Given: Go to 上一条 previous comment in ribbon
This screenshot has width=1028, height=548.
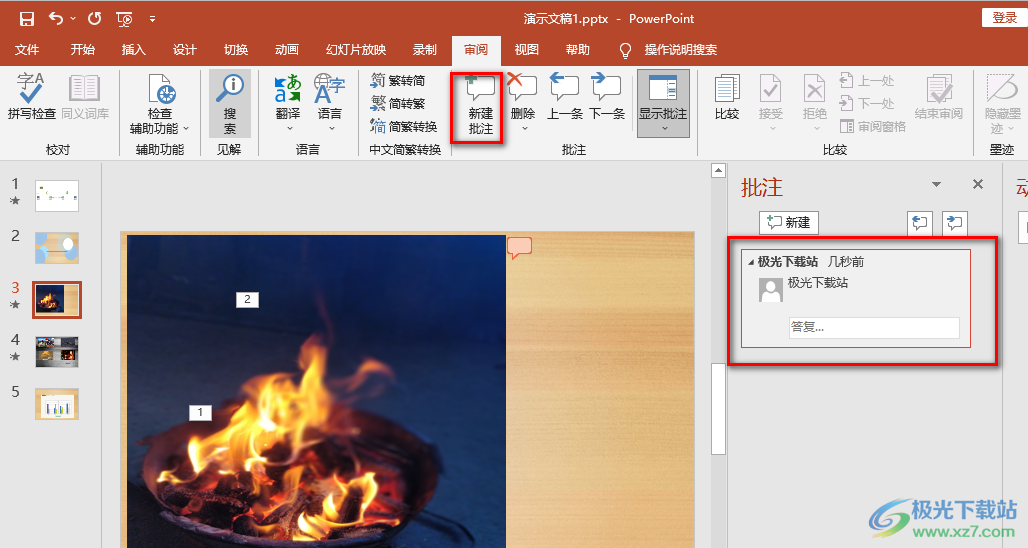Looking at the screenshot, I should [564, 97].
